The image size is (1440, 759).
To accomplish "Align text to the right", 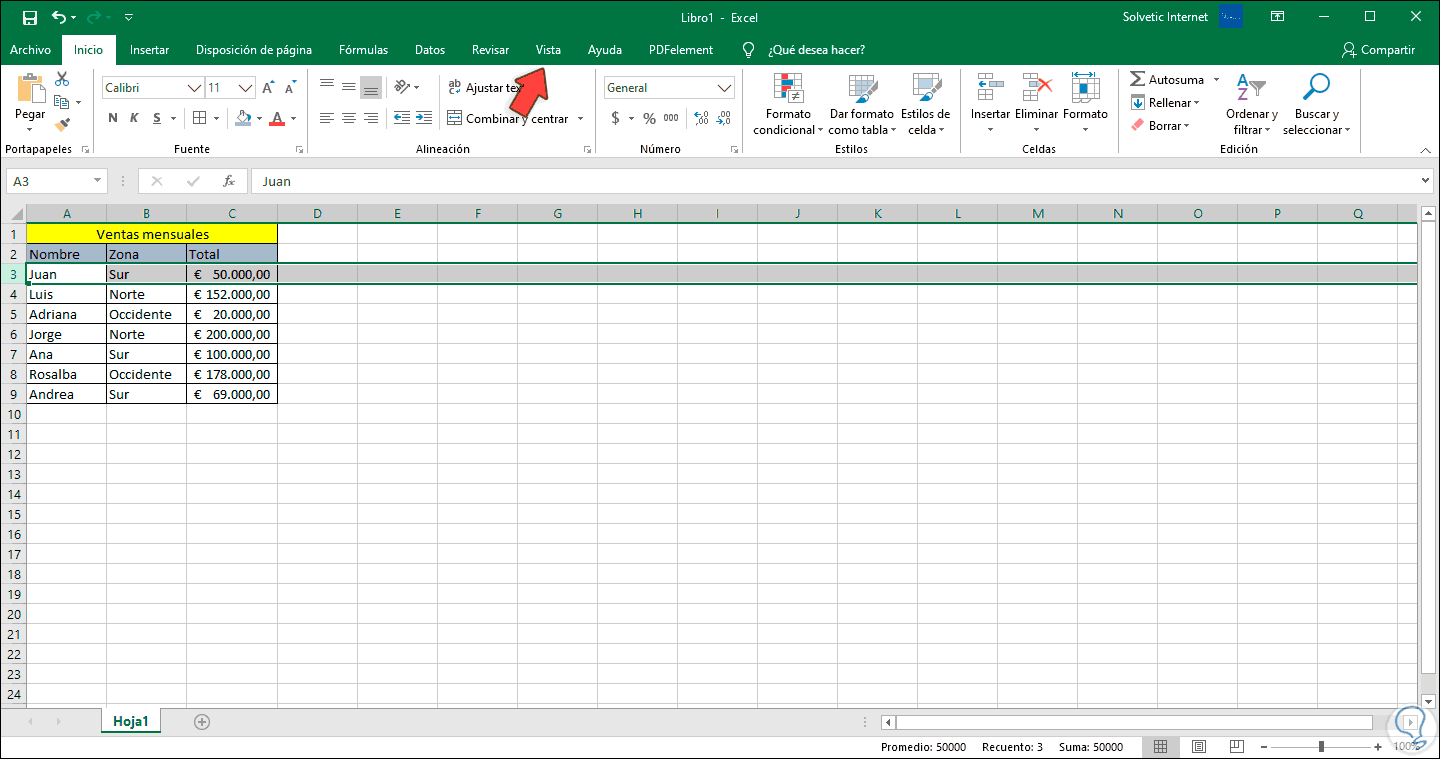I will [371, 118].
